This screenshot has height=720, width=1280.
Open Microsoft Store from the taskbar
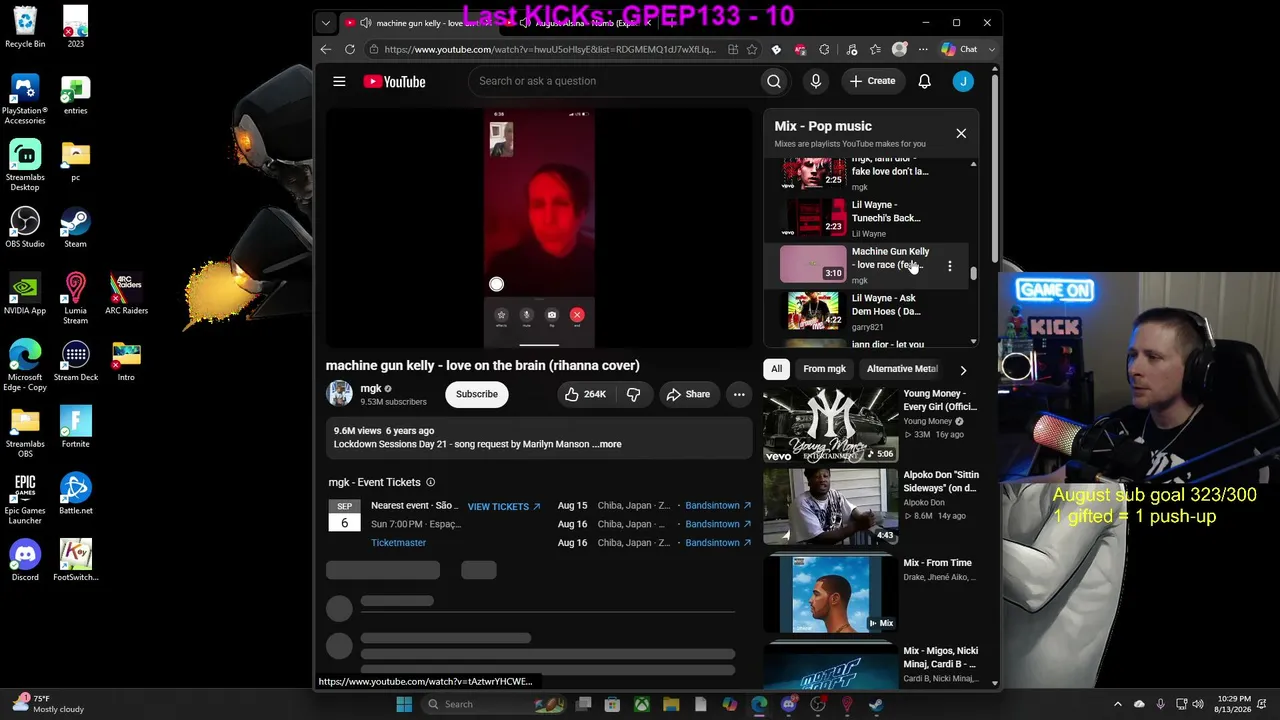pos(612,704)
